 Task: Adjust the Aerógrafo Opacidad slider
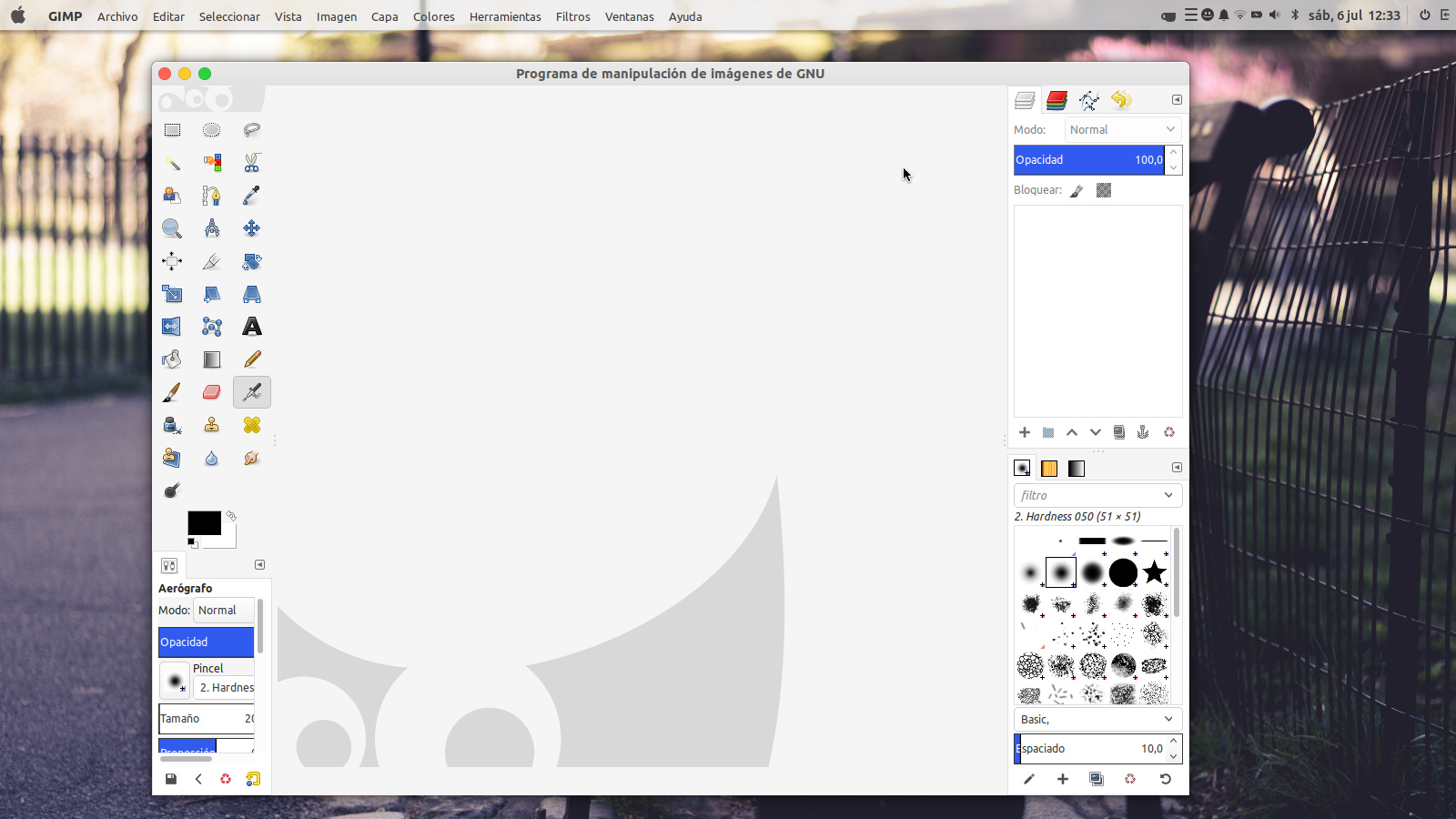[207, 642]
